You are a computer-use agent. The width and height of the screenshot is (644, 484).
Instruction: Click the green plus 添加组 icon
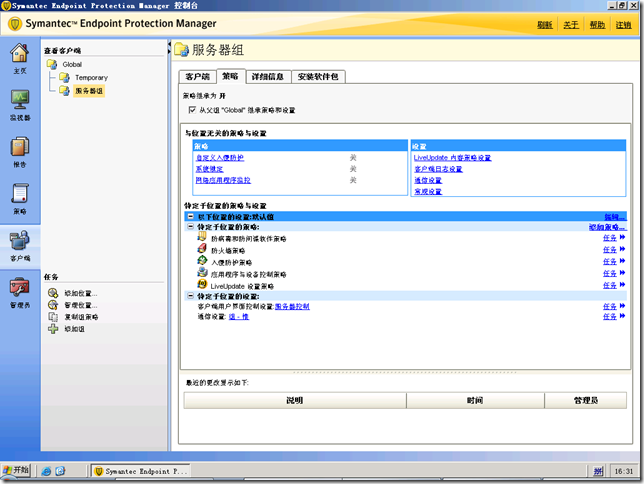[53, 329]
